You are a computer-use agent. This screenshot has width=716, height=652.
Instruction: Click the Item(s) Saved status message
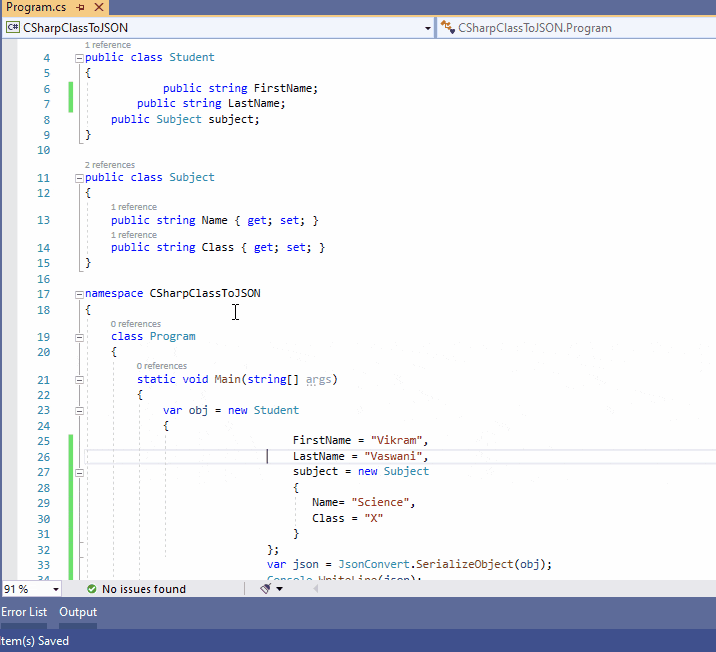tap(34, 641)
